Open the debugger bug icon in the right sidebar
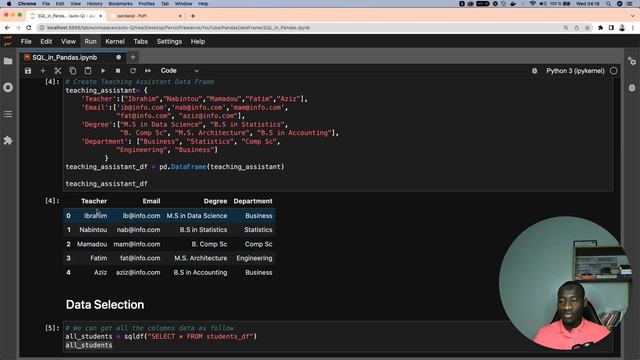 tap(632, 87)
